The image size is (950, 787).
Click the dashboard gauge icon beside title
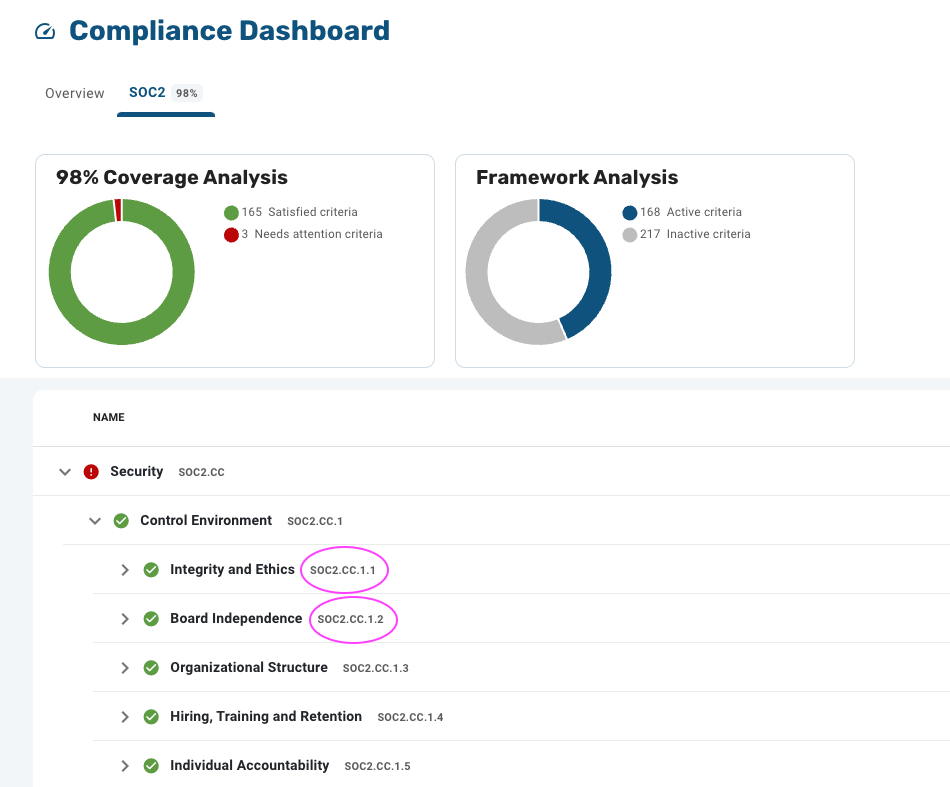45,32
